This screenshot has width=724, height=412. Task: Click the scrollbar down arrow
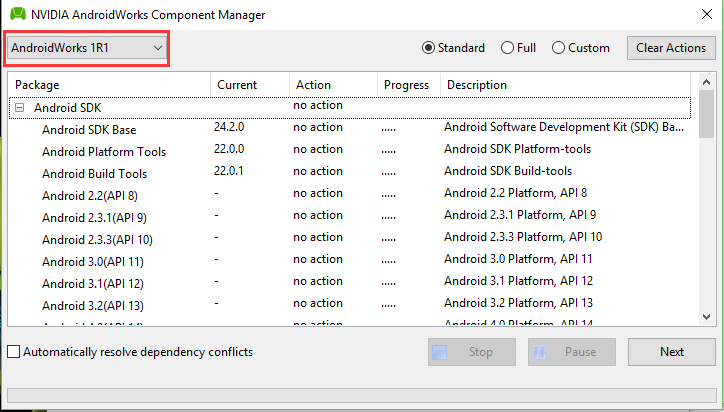[x=706, y=316]
